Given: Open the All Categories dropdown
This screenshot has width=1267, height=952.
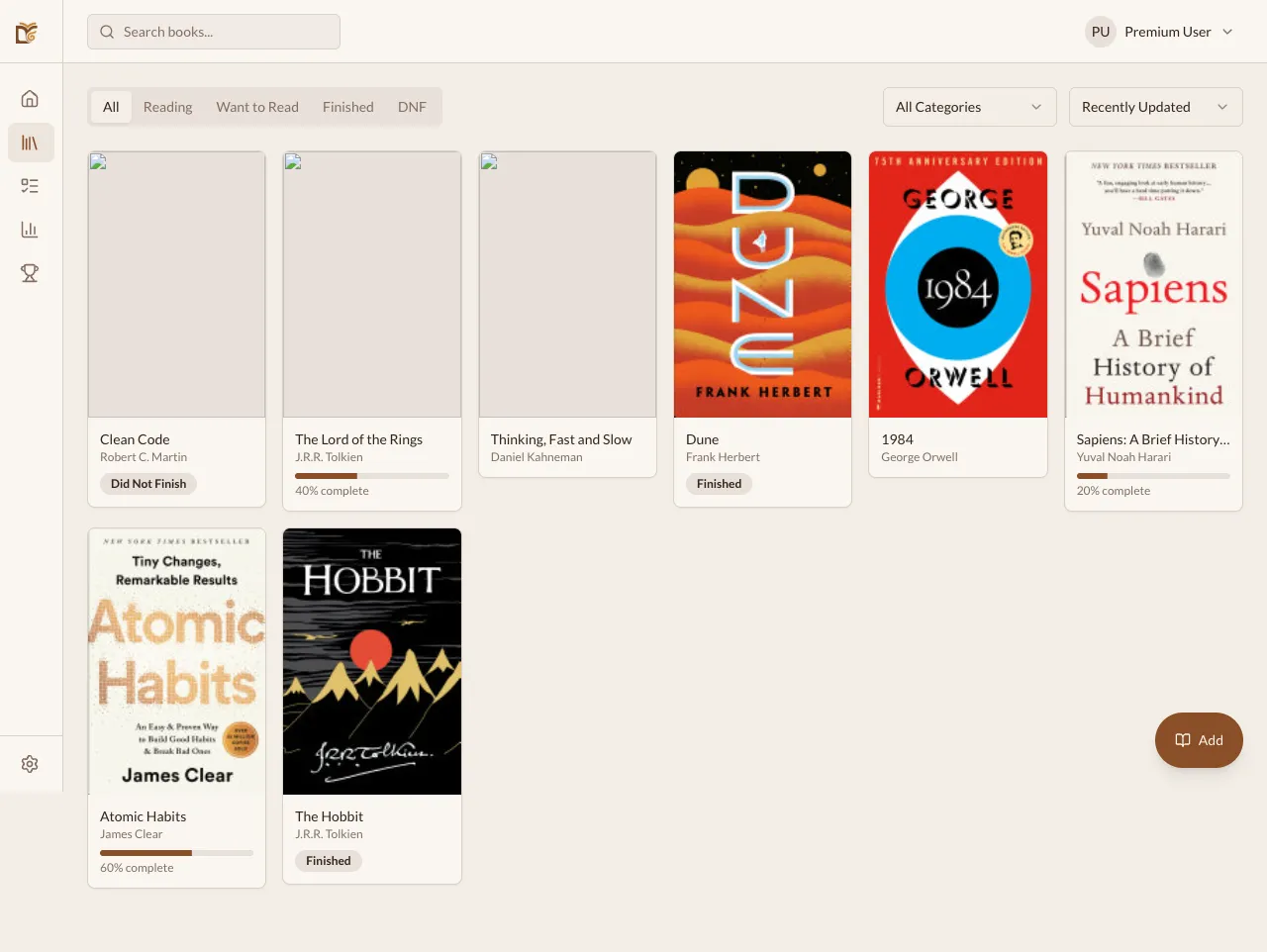Looking at the screenshot, I should coord(969,107).
